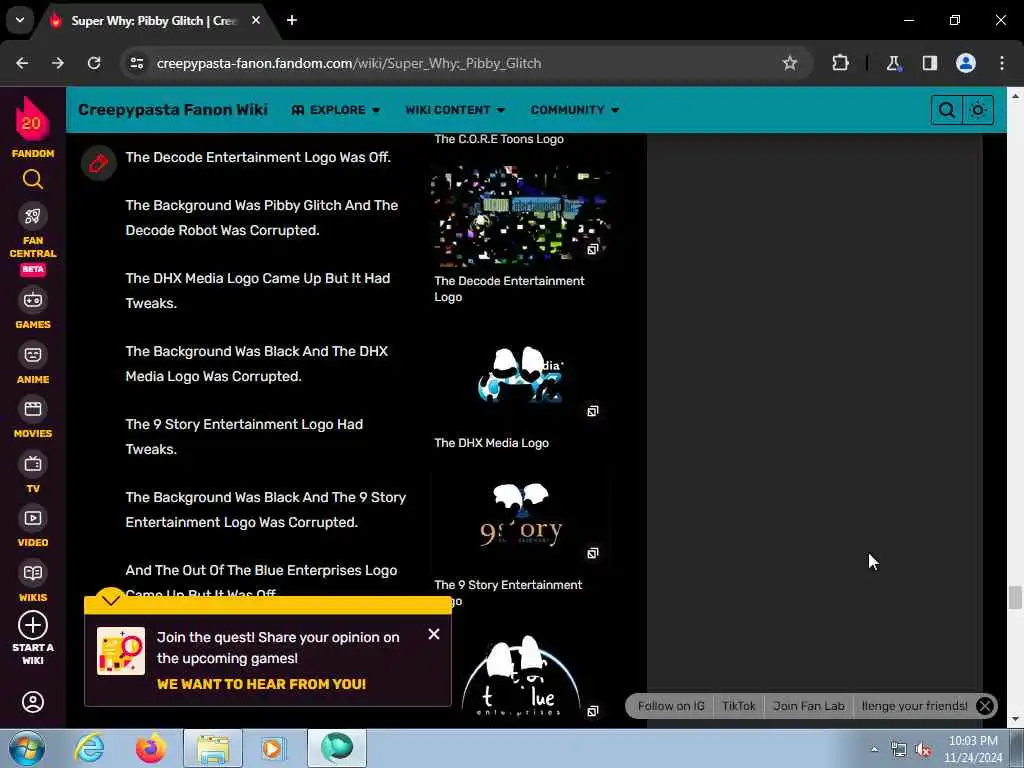This screenshot has height=768, width=1024.
Task: Click the TikTok button
Action: 739,706
